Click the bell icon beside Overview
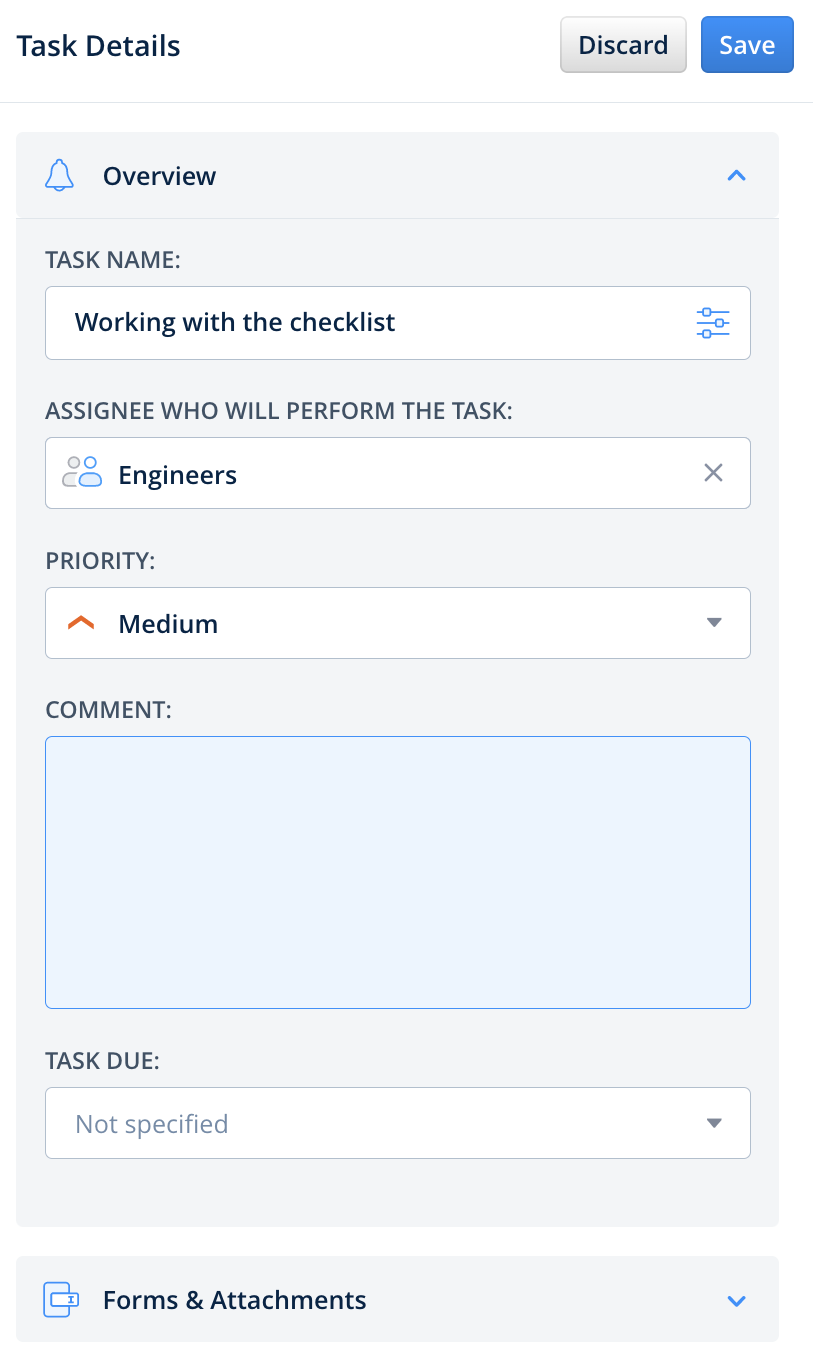 [x=60, y=176]
